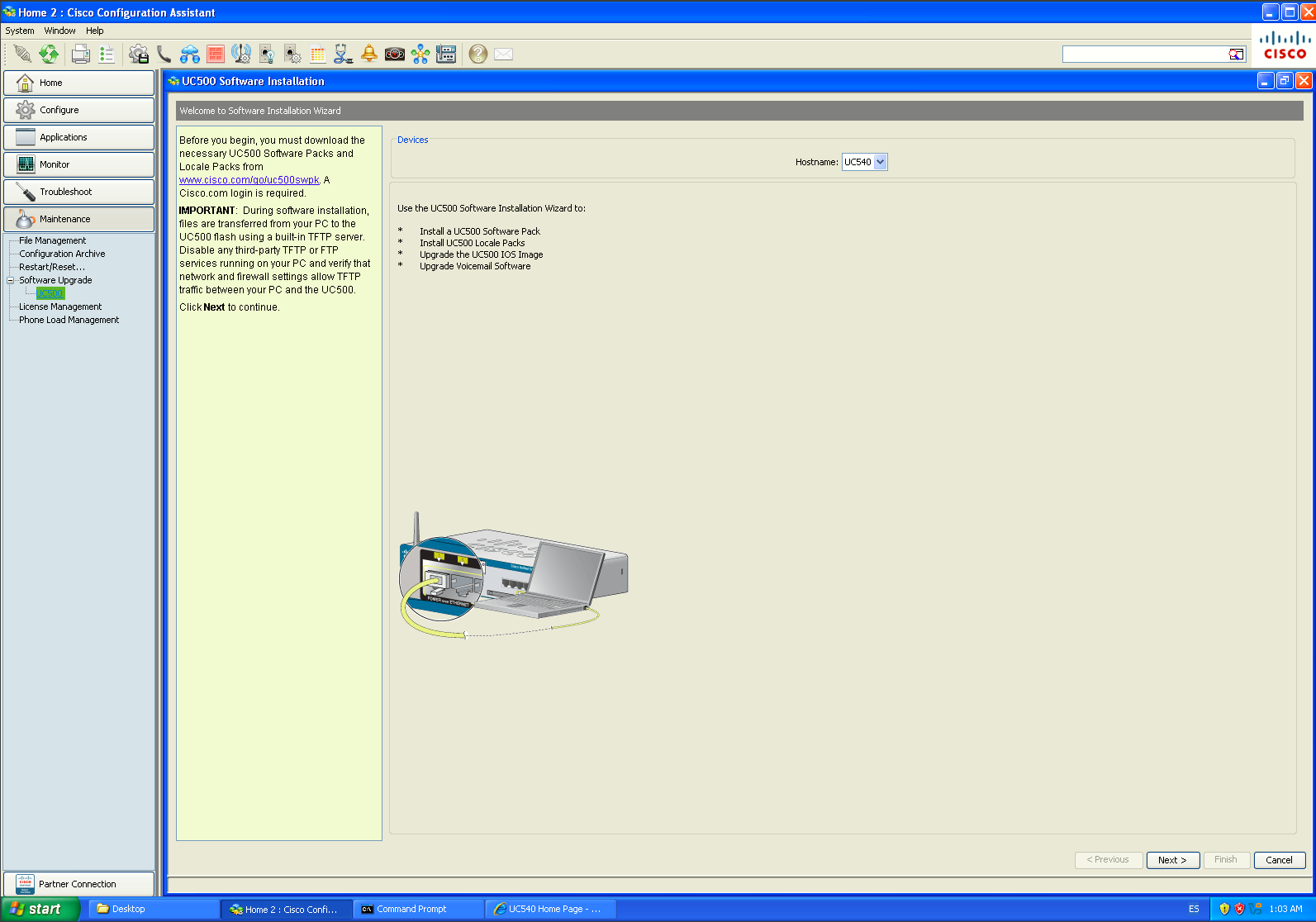Select the UC500 tree item
Viewport: 1316px width, 922px height.
coord(50,293)
